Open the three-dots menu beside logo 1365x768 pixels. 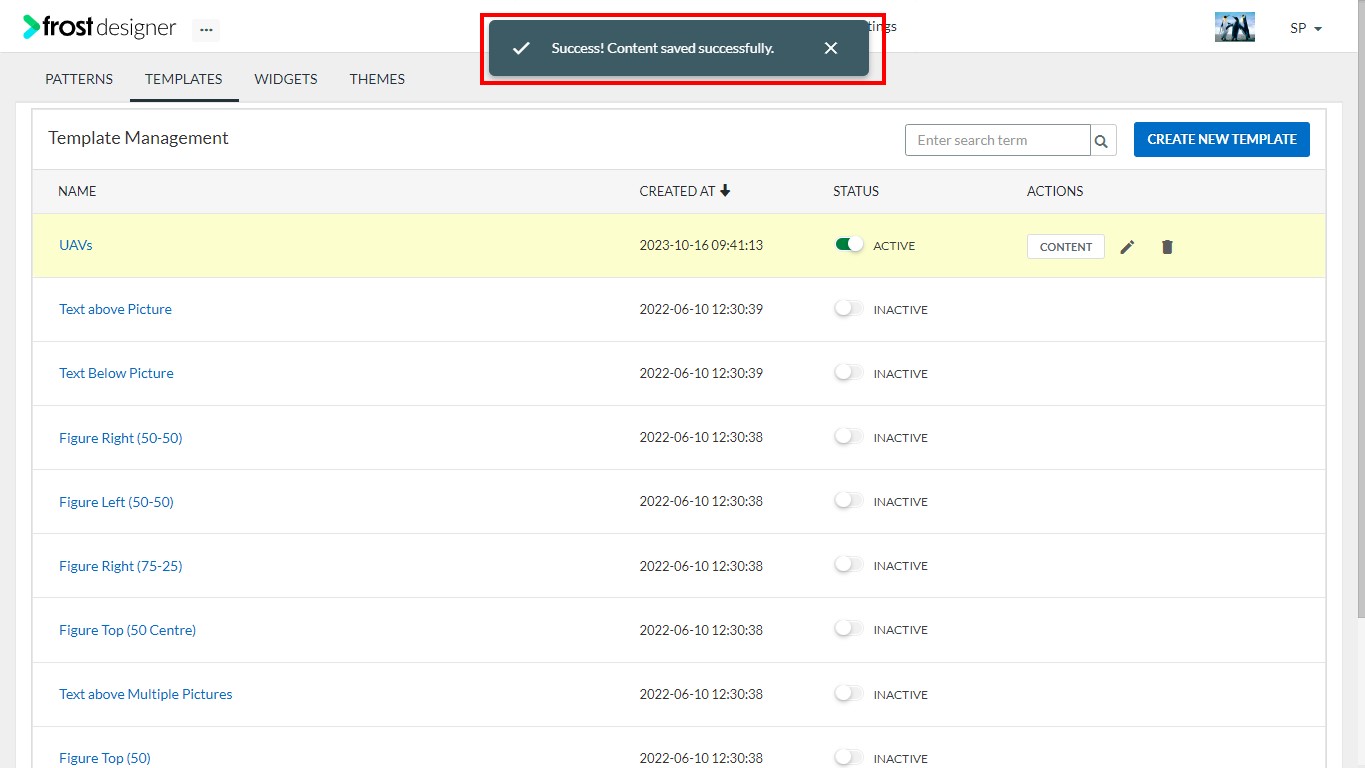click(x=206, y=30)
